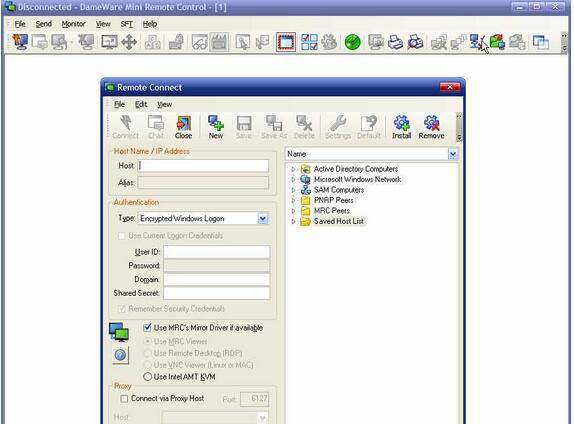Enable Connect via Proxy Host checkbox
The image size is (574, 424).
coord(124,398)
